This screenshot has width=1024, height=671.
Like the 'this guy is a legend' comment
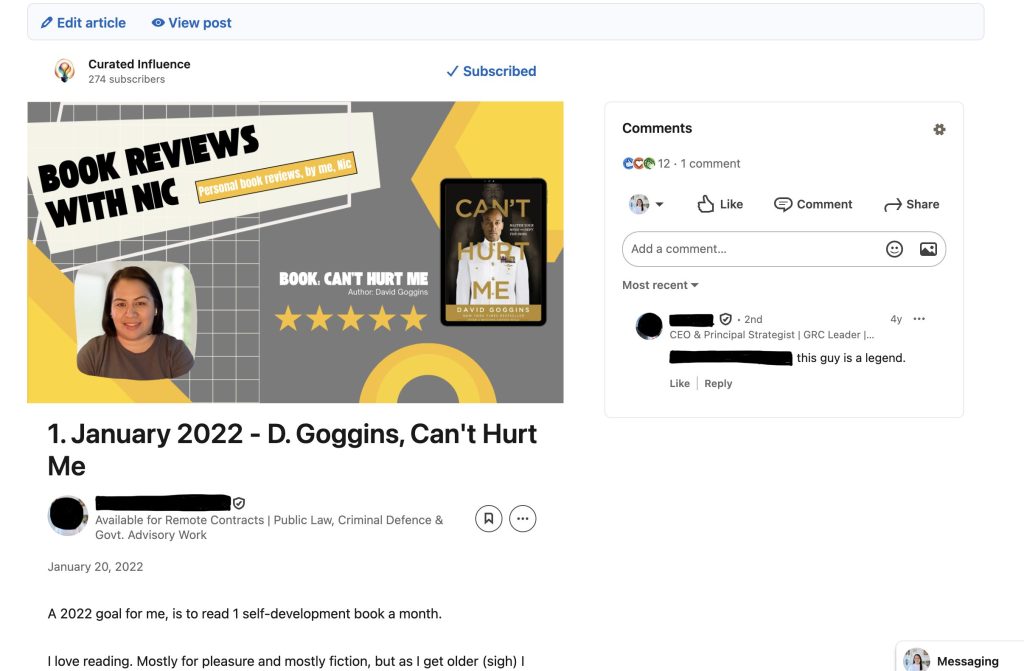[679, 384]
